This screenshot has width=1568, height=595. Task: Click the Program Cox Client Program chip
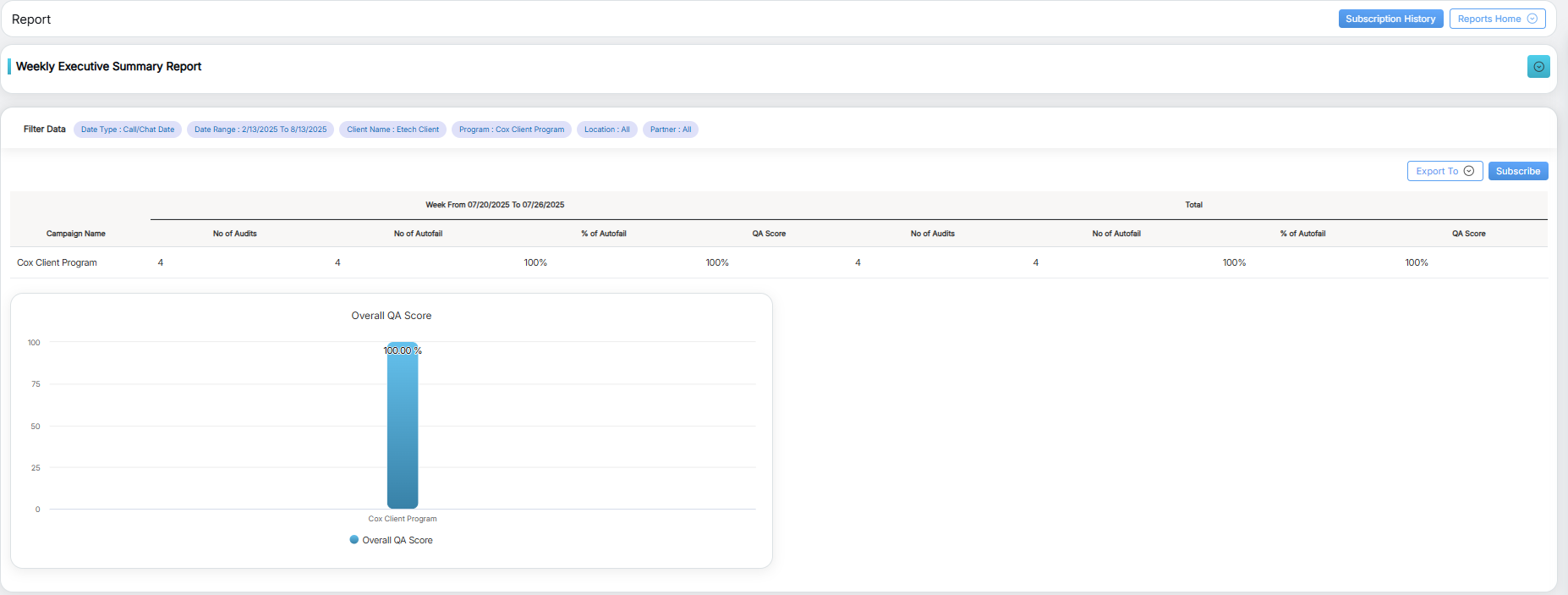pos(511,129)
